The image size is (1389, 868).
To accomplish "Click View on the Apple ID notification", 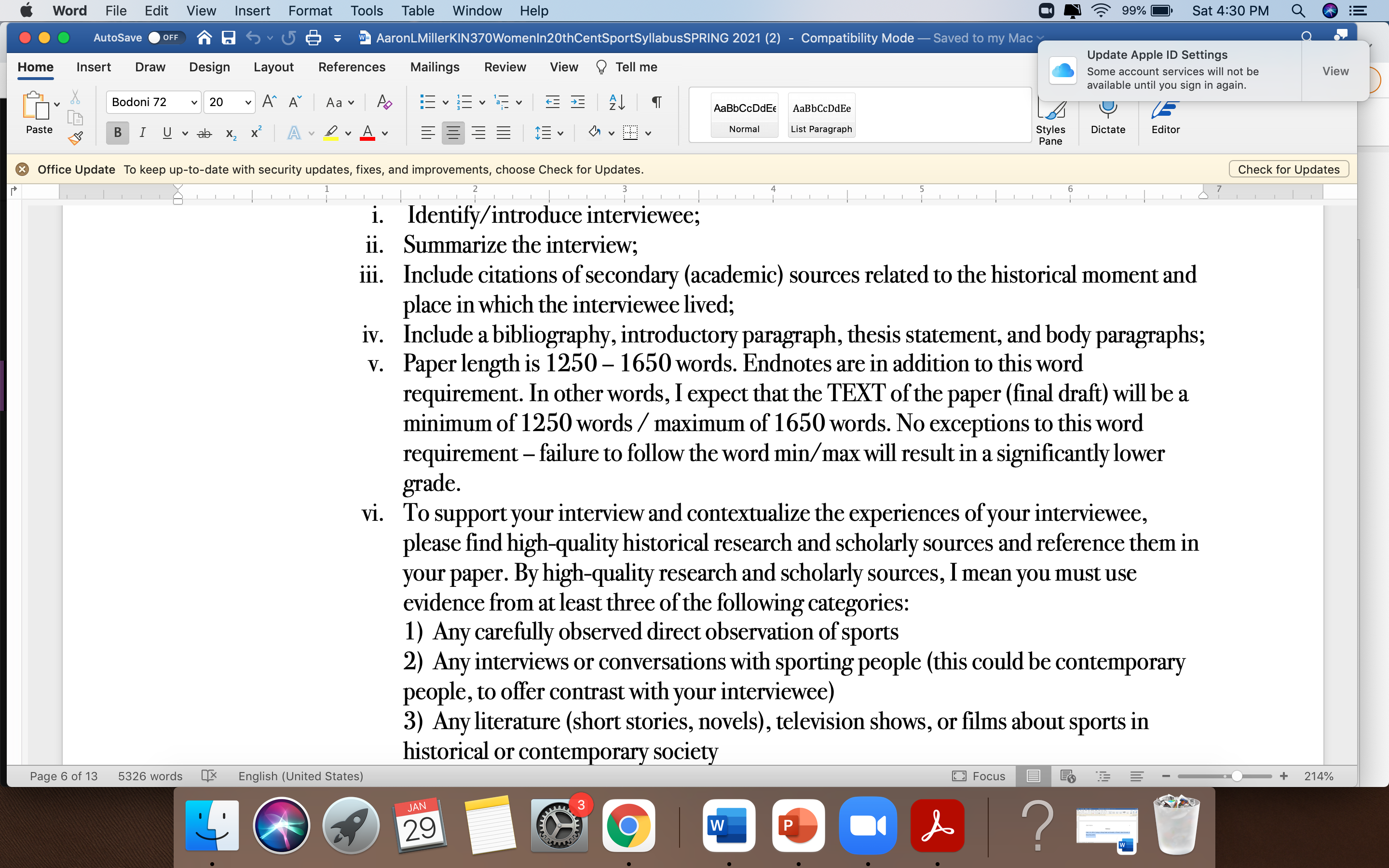I will tap(1335, 71).
